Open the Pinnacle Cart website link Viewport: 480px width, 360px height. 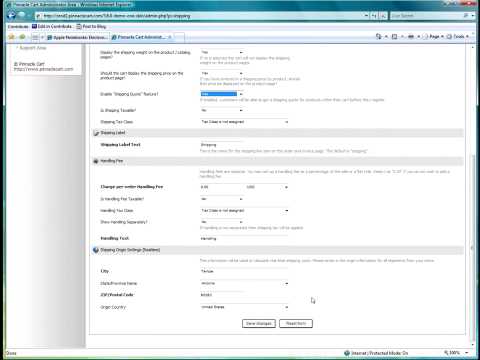click(x=43, y=69)
